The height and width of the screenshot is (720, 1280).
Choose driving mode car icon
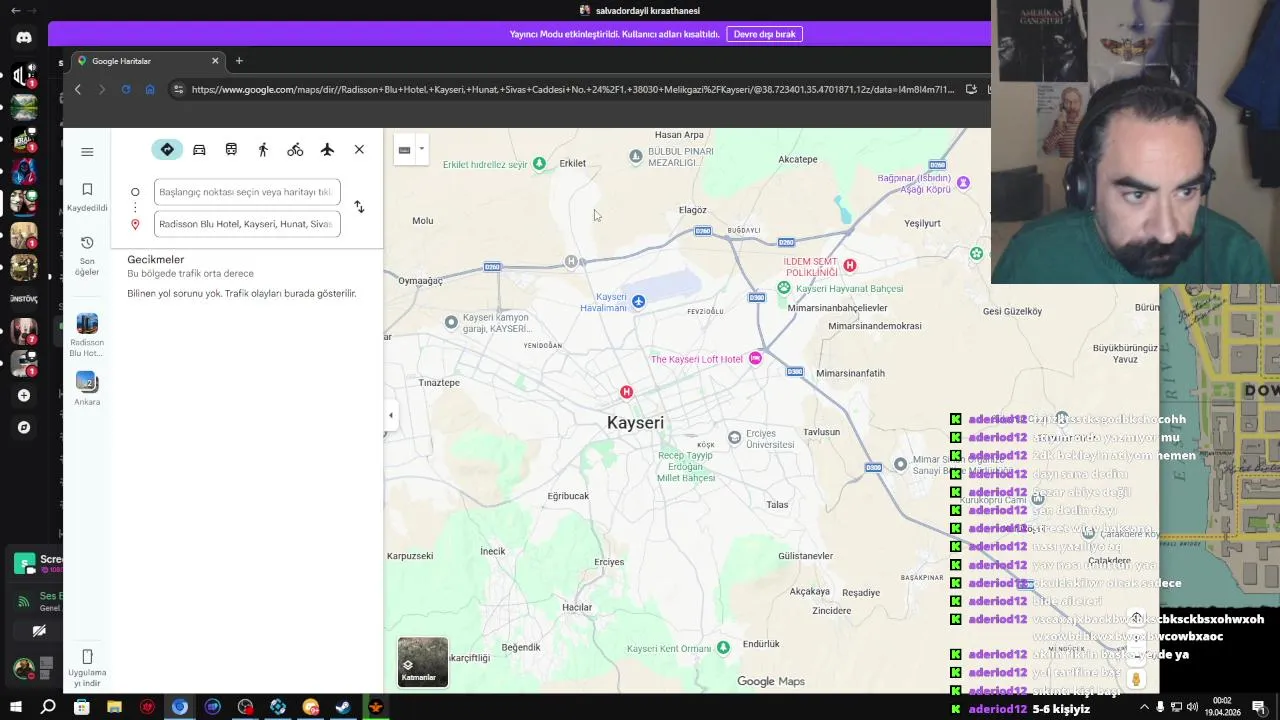199,149
